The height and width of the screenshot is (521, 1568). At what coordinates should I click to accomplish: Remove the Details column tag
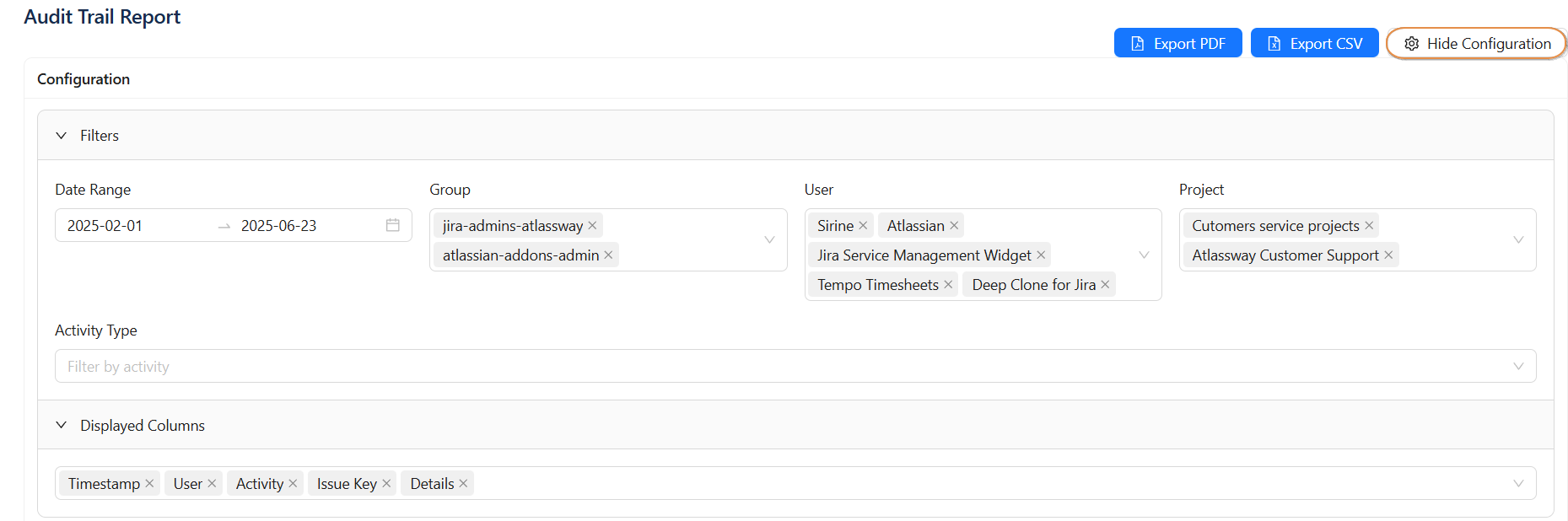pyautogui.click(x=463, y=483)
